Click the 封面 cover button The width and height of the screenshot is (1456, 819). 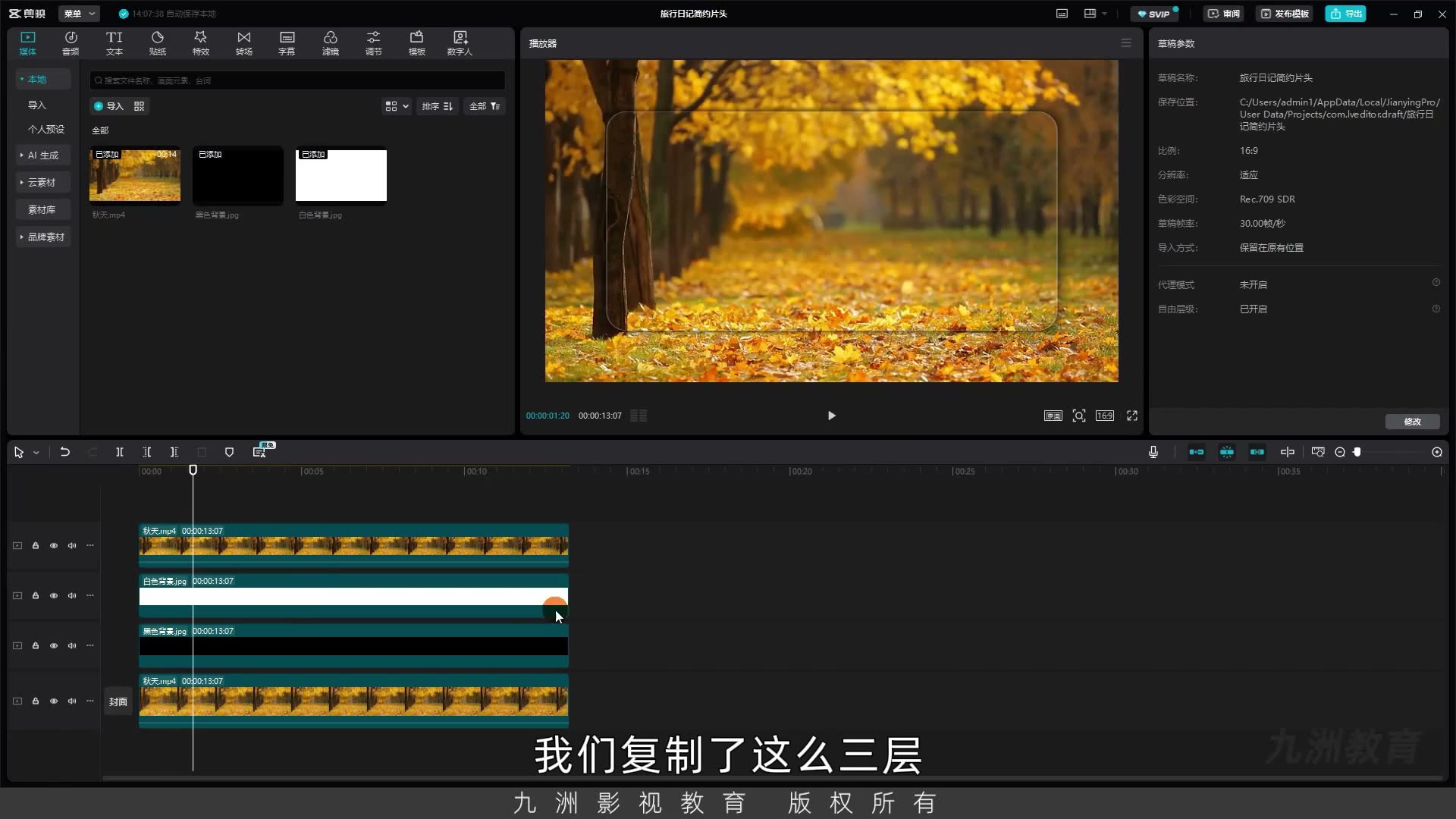point(118,701)
